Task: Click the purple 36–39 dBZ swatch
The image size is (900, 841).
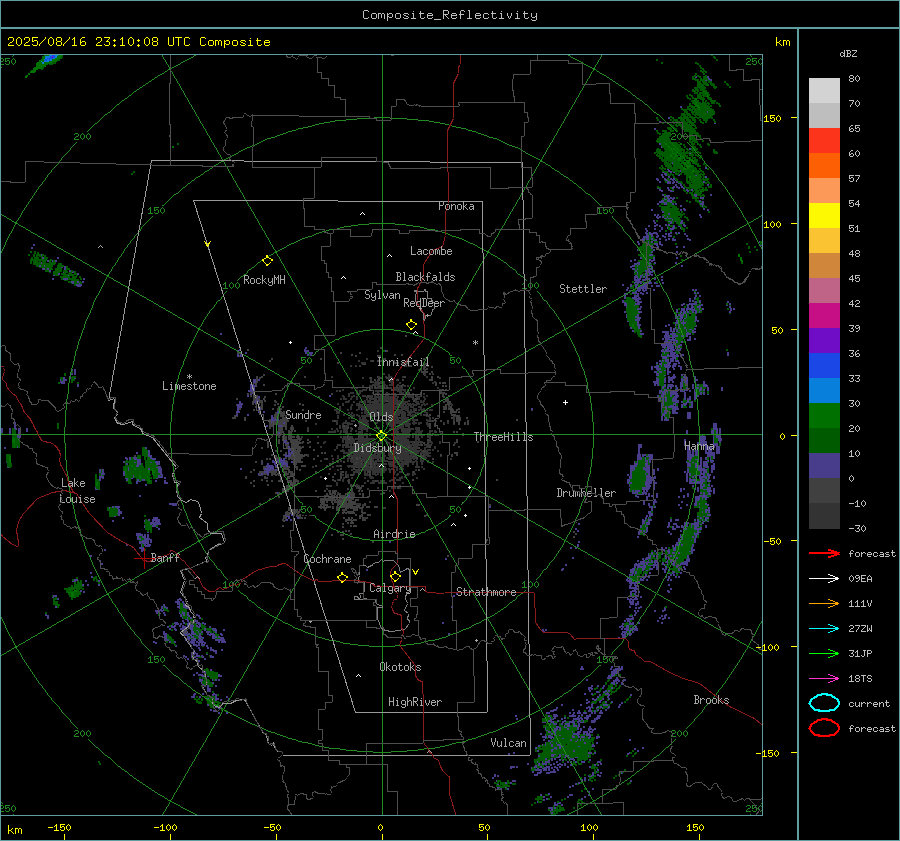Action: (824, 341)
